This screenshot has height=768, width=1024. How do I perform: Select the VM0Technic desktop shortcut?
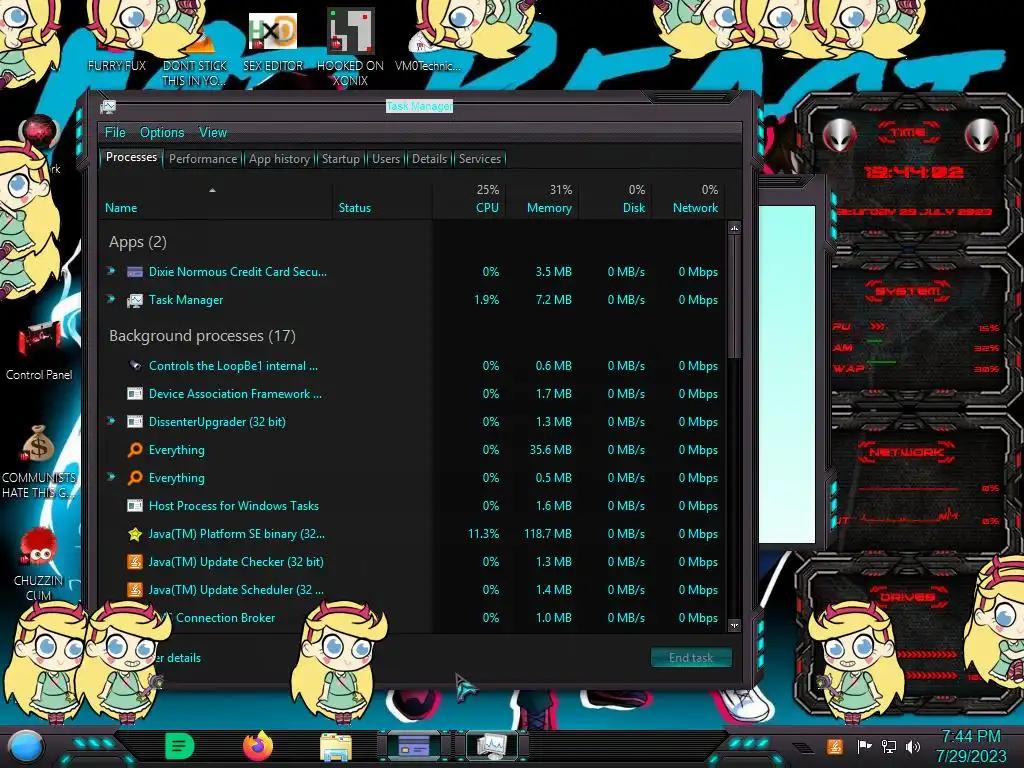427,52
